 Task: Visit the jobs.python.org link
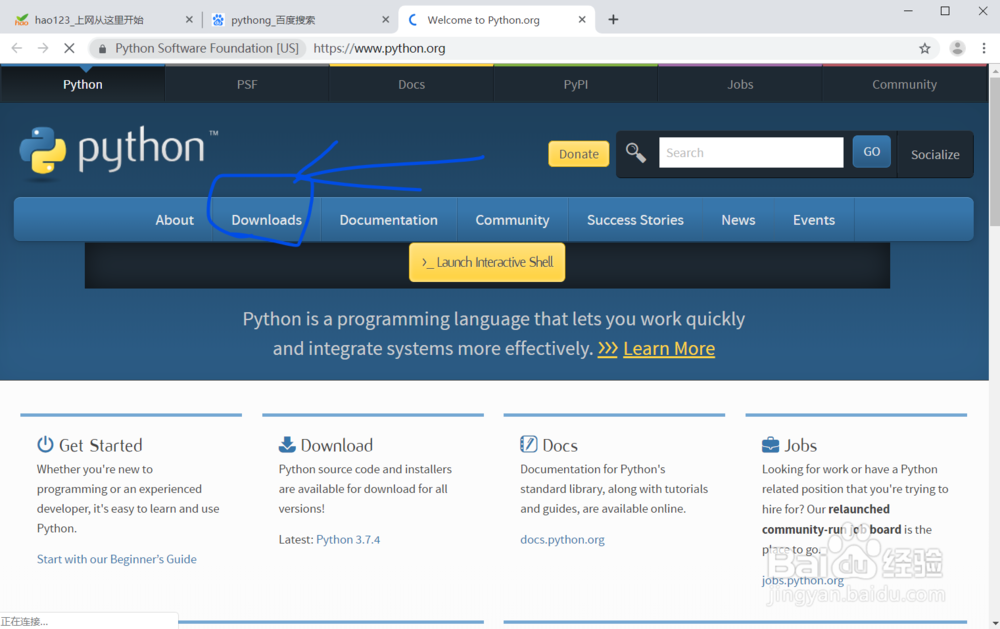click(802, 580)
